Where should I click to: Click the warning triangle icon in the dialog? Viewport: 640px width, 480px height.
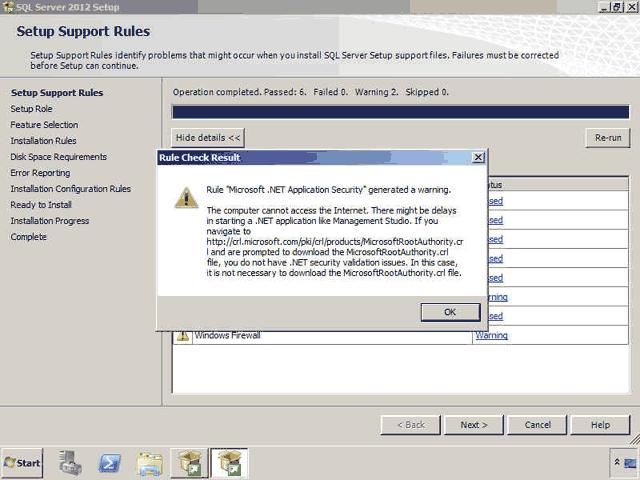(x=186, y=198)
